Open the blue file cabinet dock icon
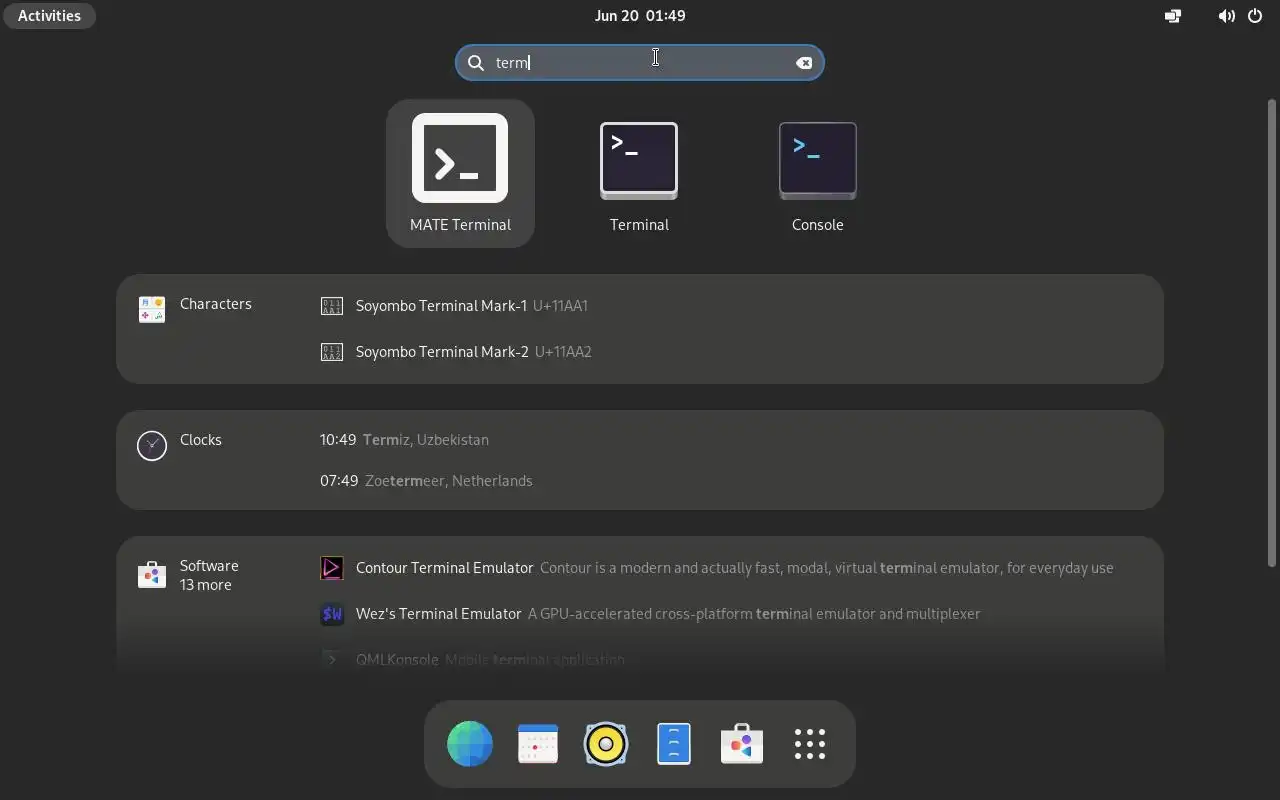 674,744
